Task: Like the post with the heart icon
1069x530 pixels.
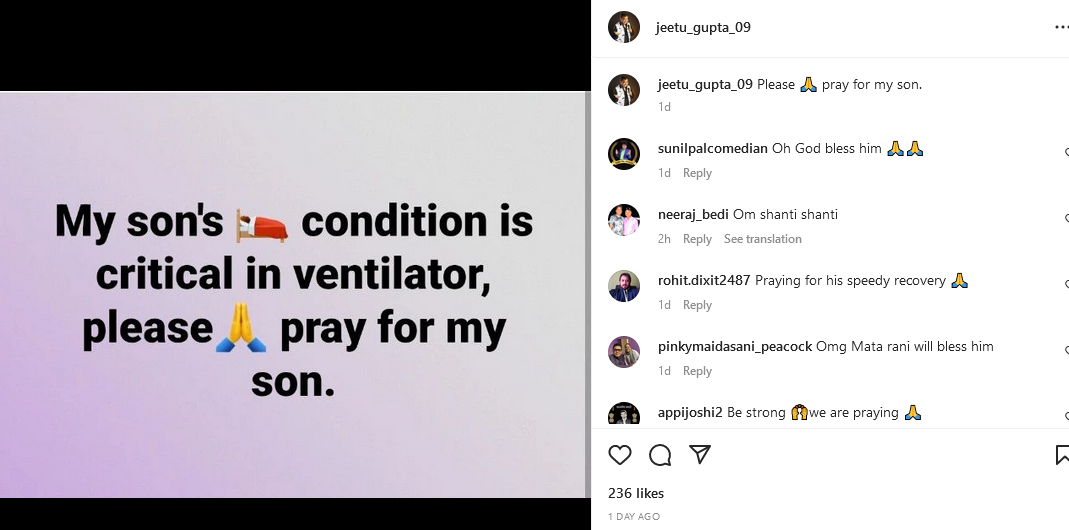Action: click(620, 455)
